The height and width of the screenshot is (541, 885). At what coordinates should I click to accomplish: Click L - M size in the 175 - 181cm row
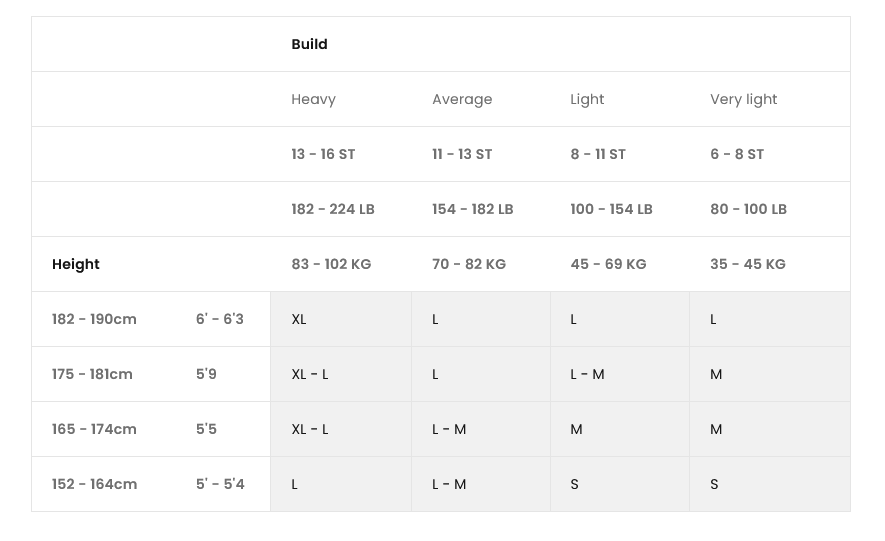tap(587, 374)
